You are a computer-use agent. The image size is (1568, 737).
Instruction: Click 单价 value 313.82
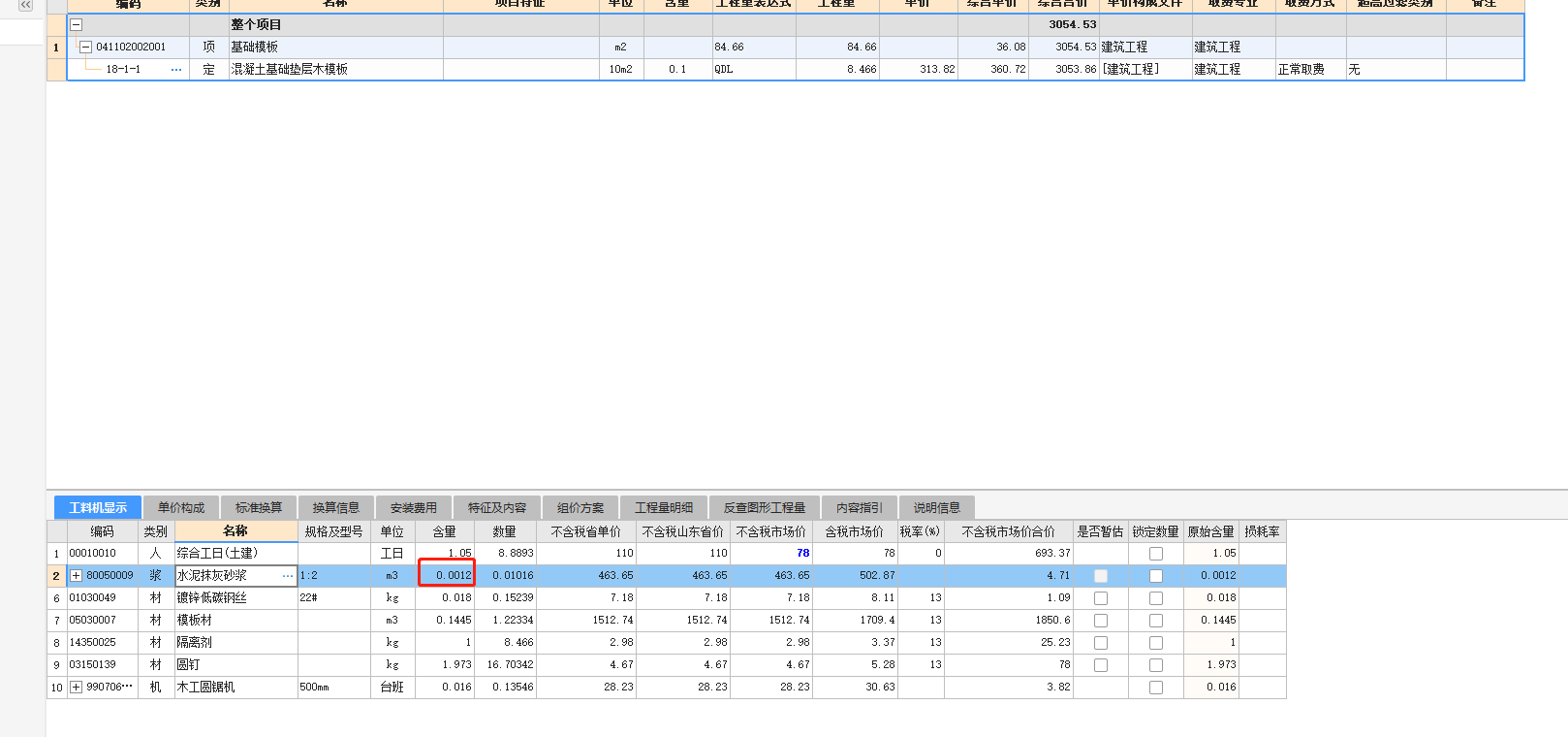click(x=919, y=70)
